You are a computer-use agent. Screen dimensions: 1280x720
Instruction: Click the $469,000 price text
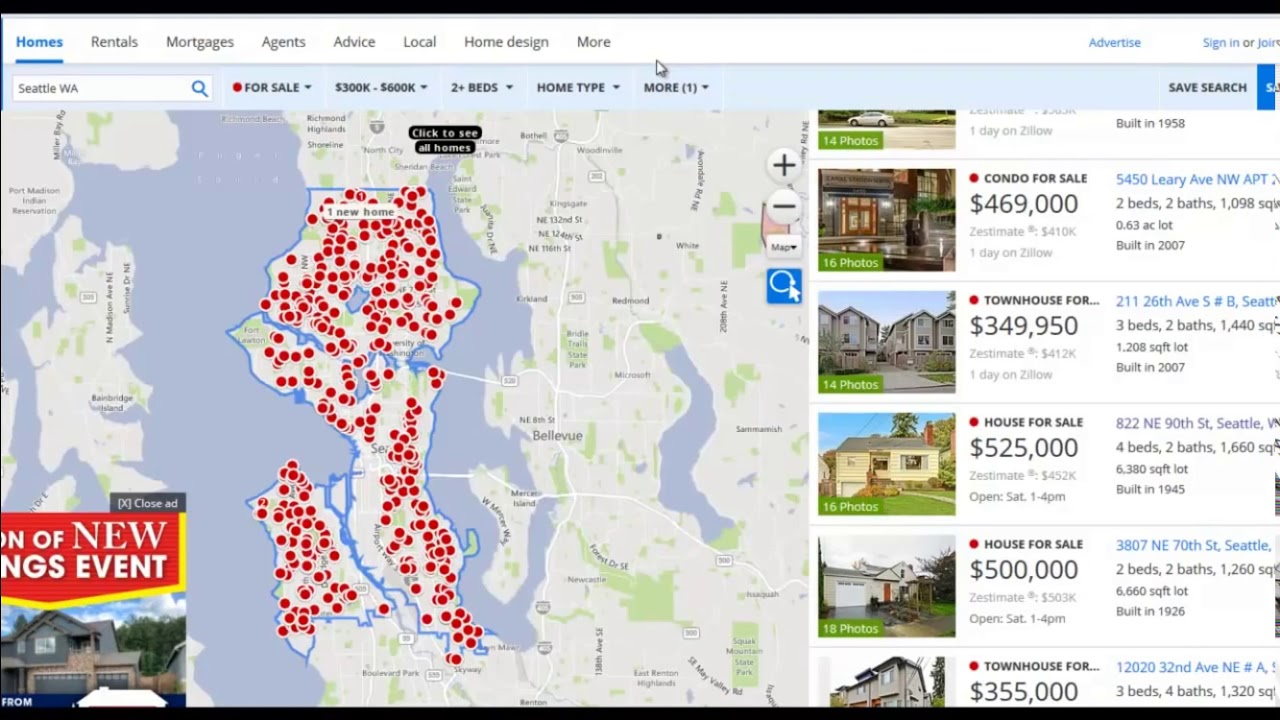(x=1024, y=204)
